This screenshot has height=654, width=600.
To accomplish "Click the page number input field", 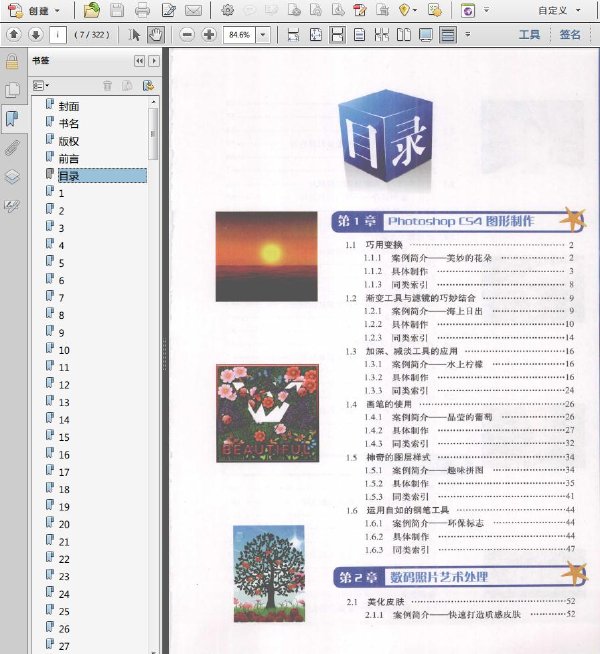I will tap(58, 35).
